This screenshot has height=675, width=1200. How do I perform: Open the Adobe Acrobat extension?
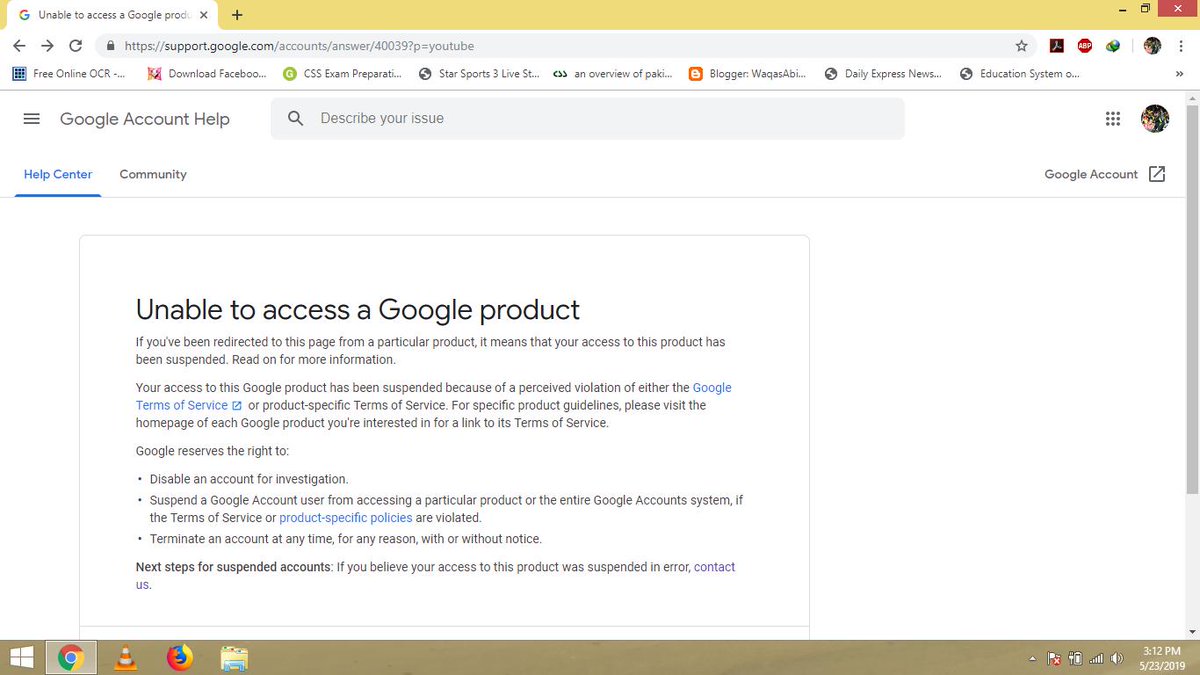[1056, 46]
